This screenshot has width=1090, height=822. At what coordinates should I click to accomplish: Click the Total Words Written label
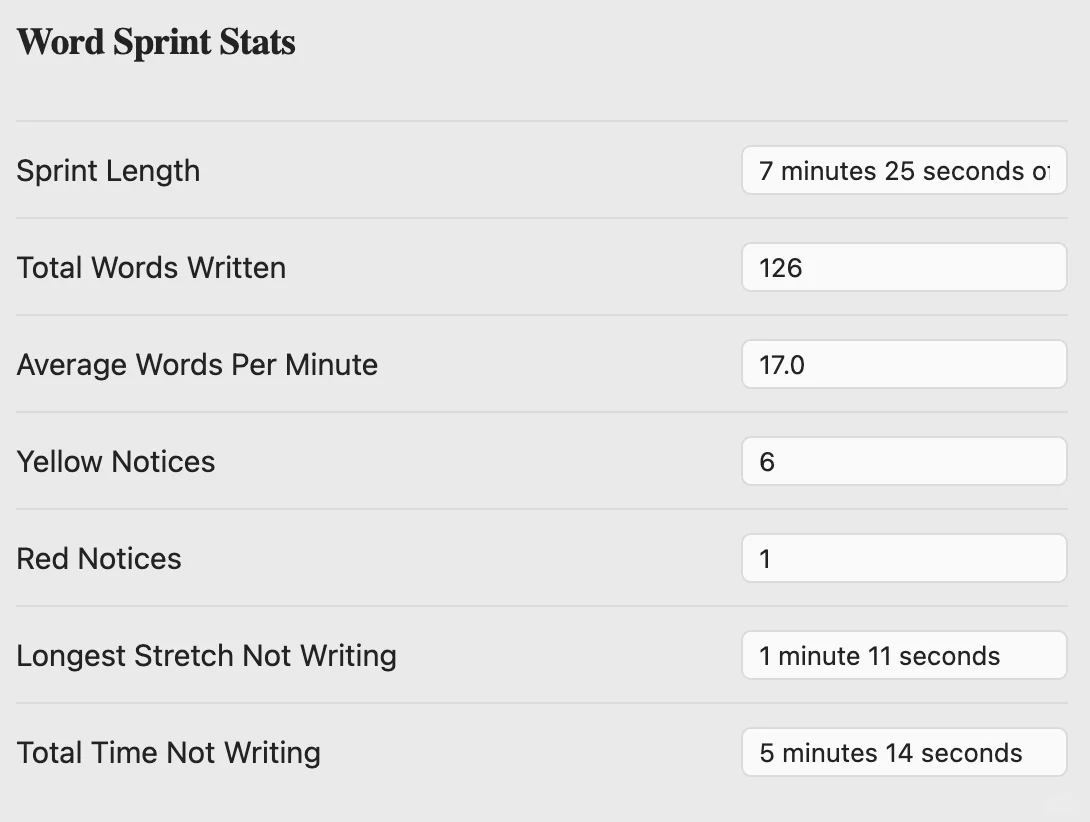[151, 268]
